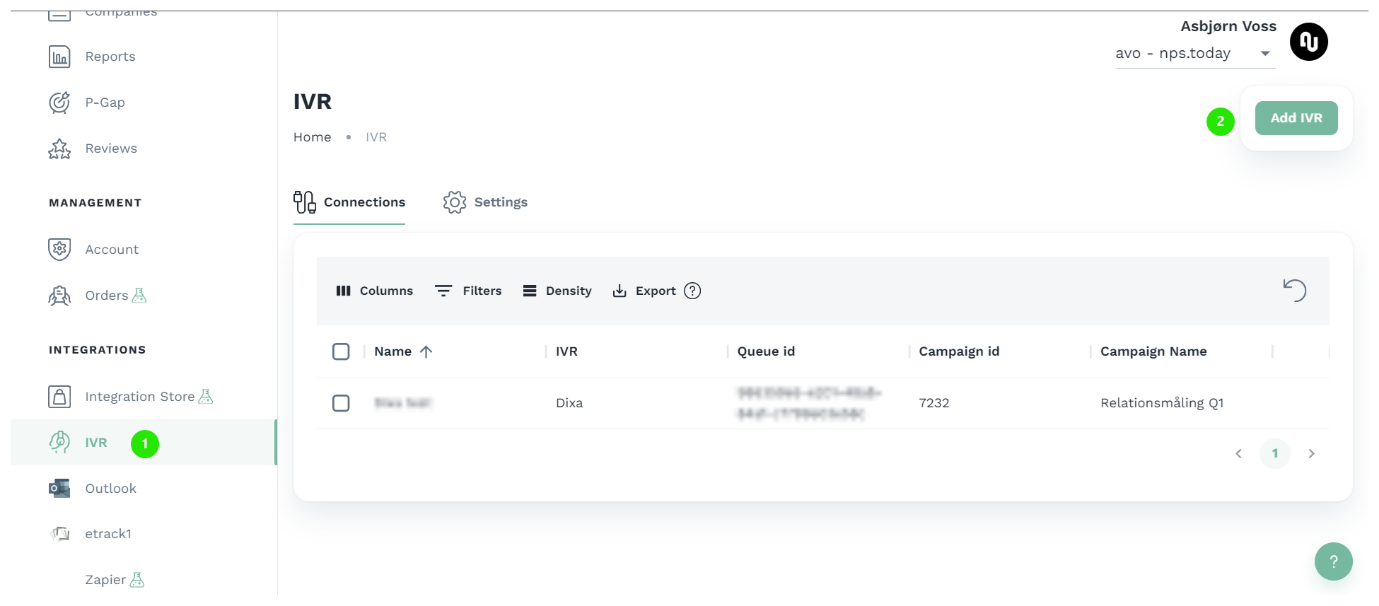Click the Home breadcrumb link
The image size is (1379, 606).
pos(312,137)
